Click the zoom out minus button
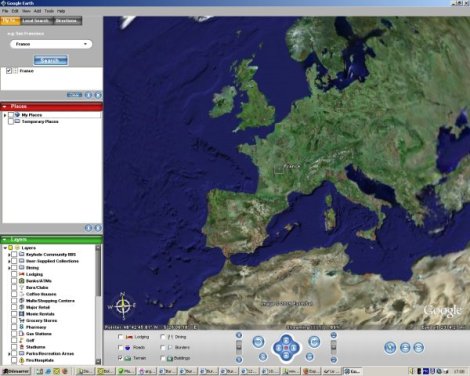470x376 pixels. (x=239, y=360)
